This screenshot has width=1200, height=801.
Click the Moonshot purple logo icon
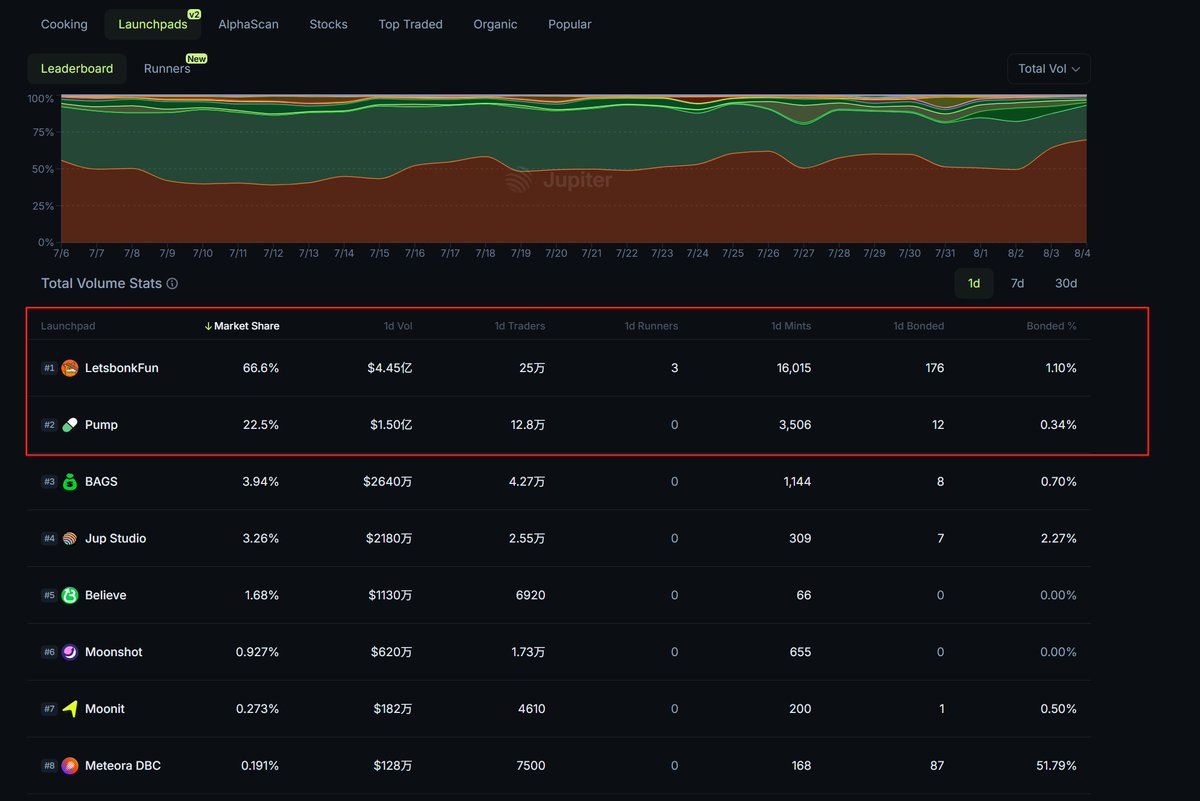point(69,652)
